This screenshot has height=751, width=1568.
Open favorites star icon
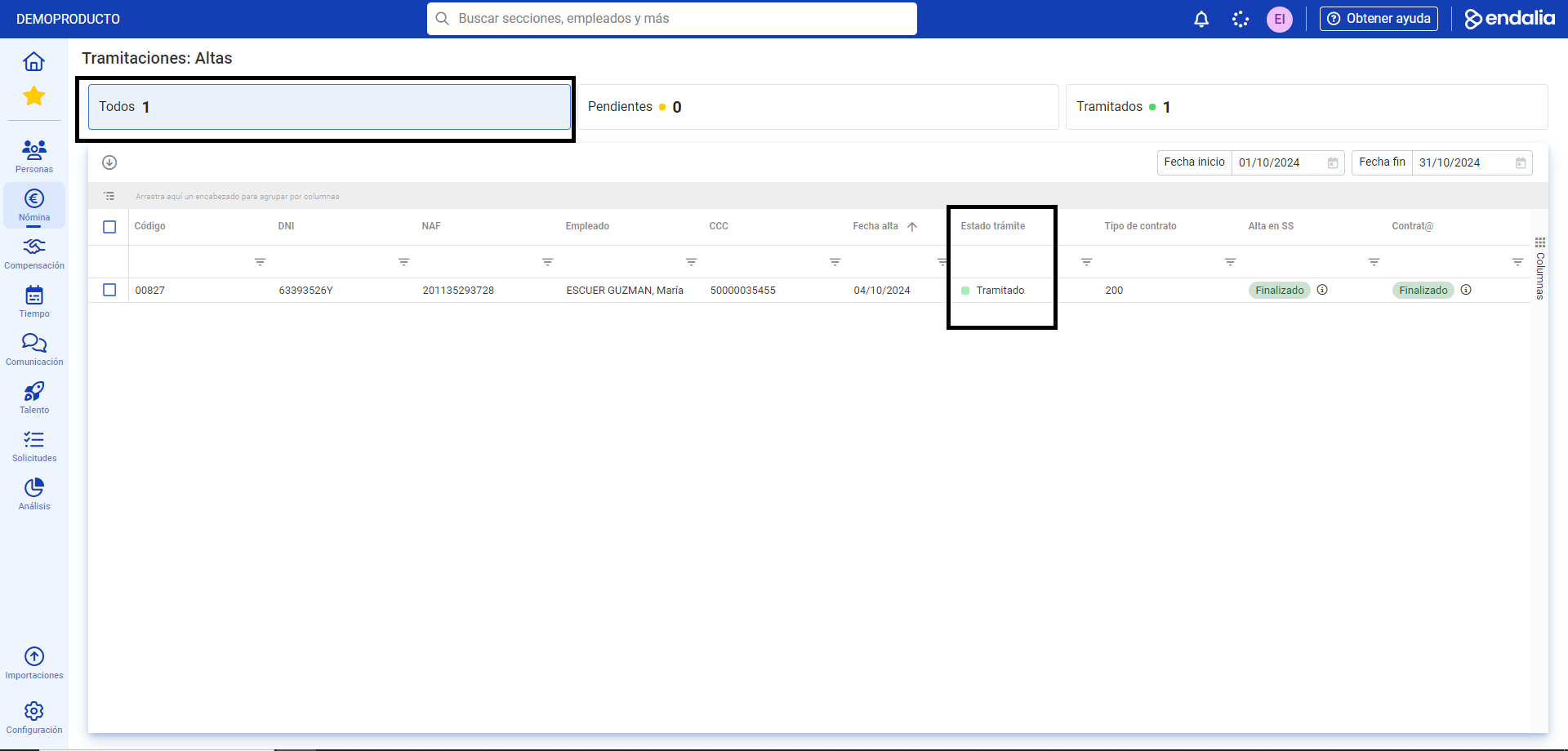[33, 96]
